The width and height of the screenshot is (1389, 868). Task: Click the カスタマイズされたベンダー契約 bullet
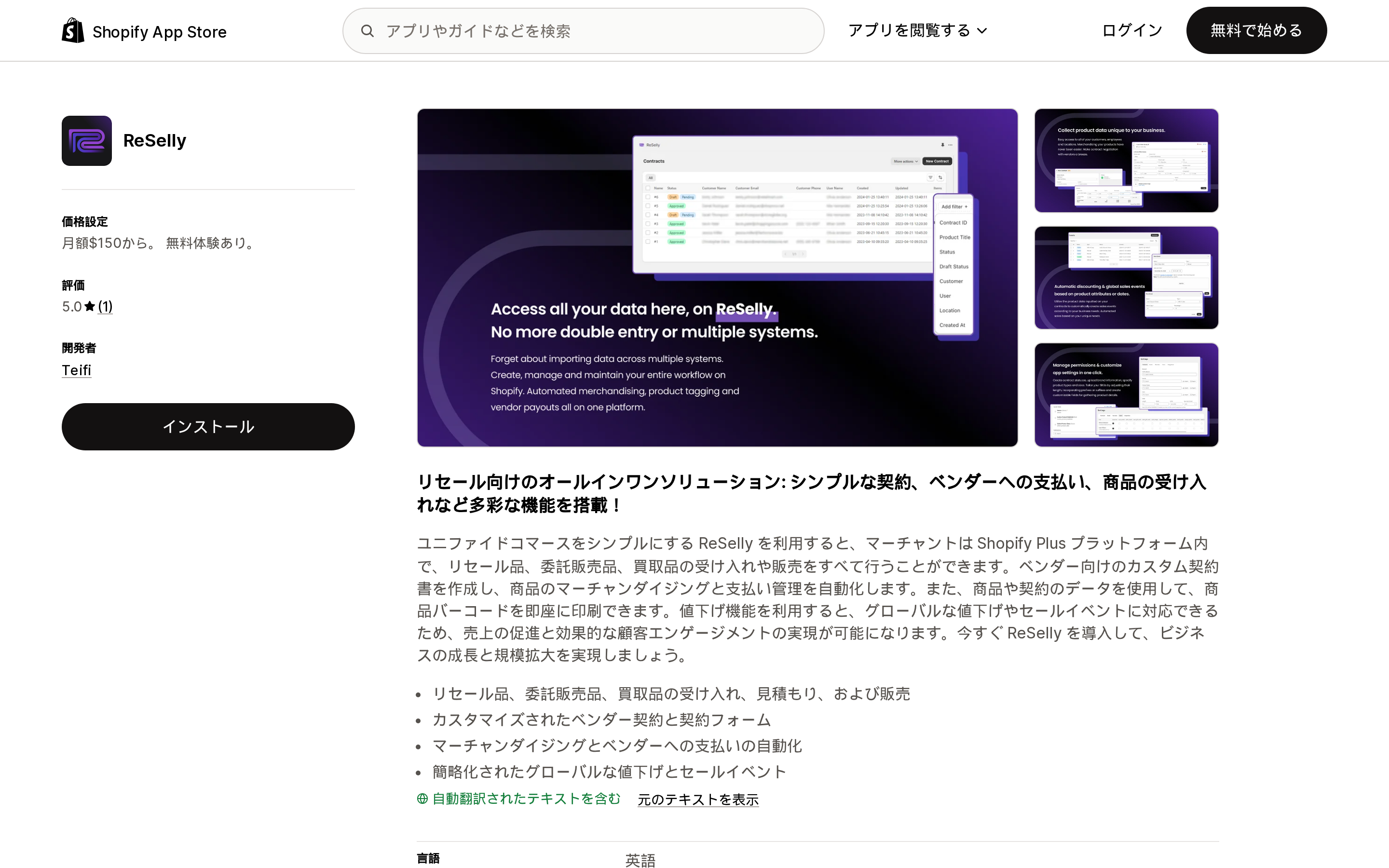point(601,720)
